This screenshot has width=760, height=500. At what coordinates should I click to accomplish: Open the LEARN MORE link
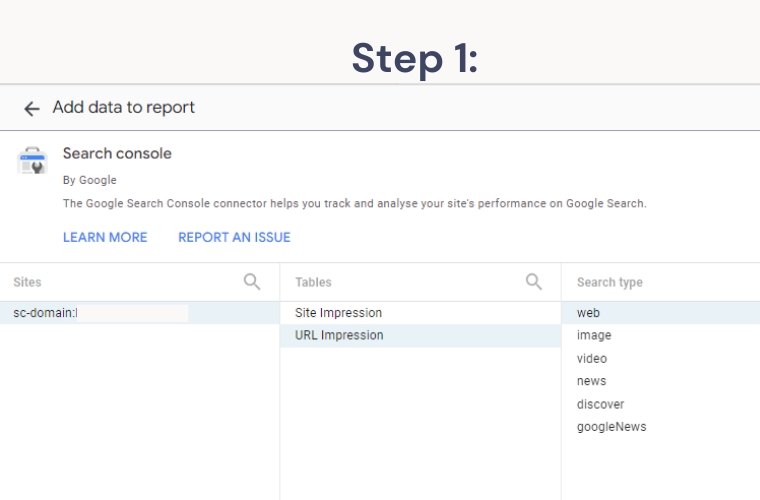pos(105,237)
